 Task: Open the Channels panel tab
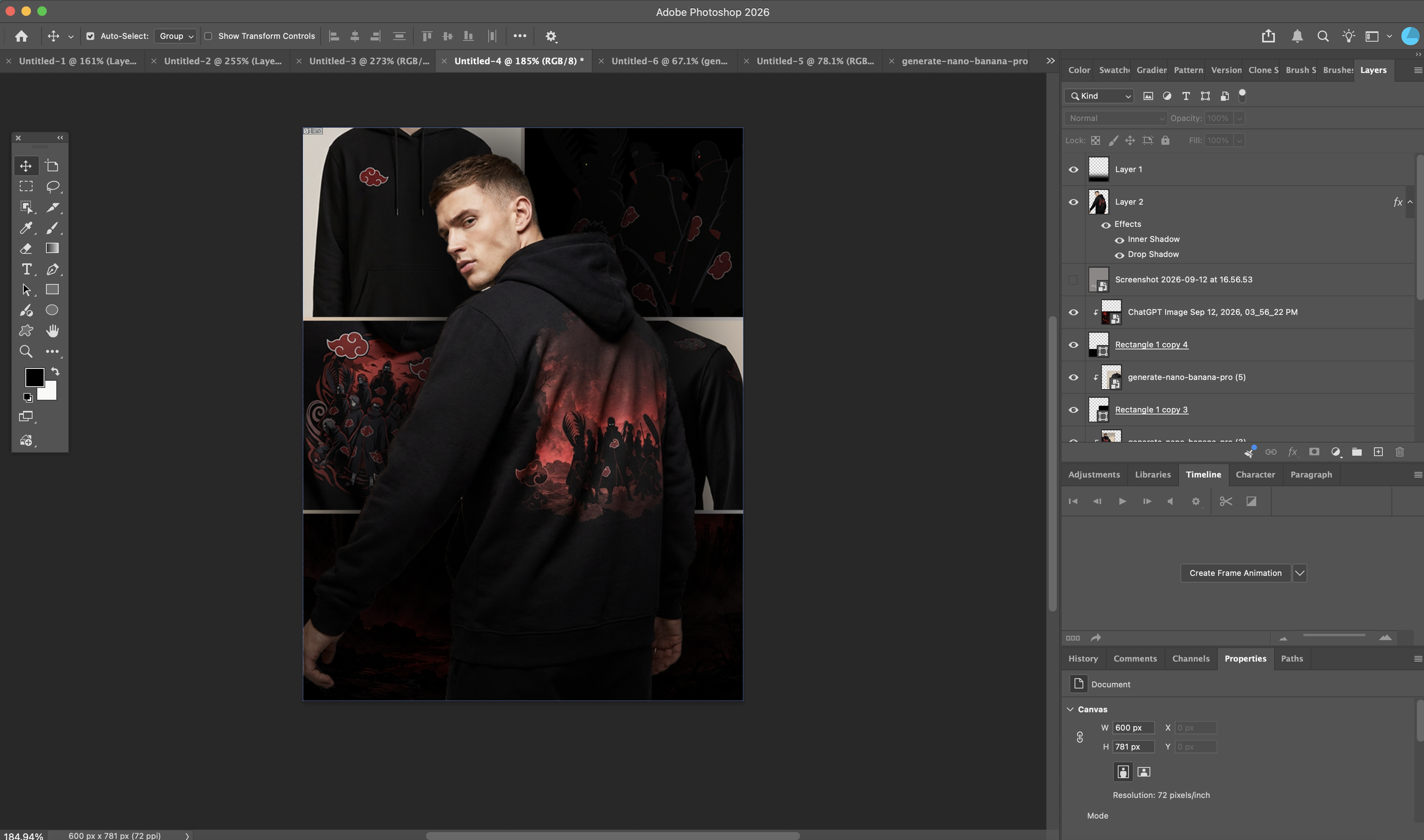(x=1190, y=659)
